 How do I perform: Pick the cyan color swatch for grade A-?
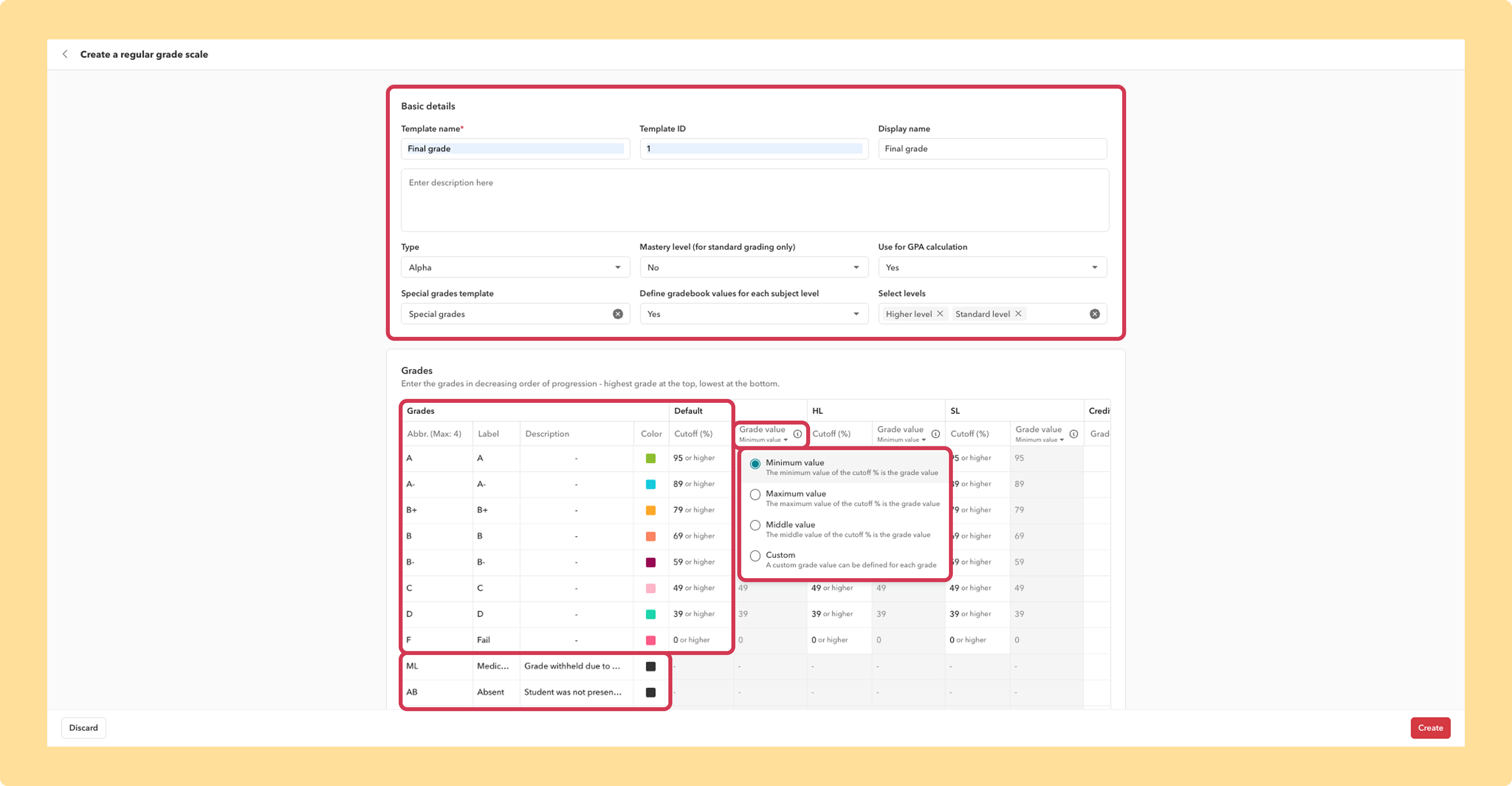click(651, 484)
